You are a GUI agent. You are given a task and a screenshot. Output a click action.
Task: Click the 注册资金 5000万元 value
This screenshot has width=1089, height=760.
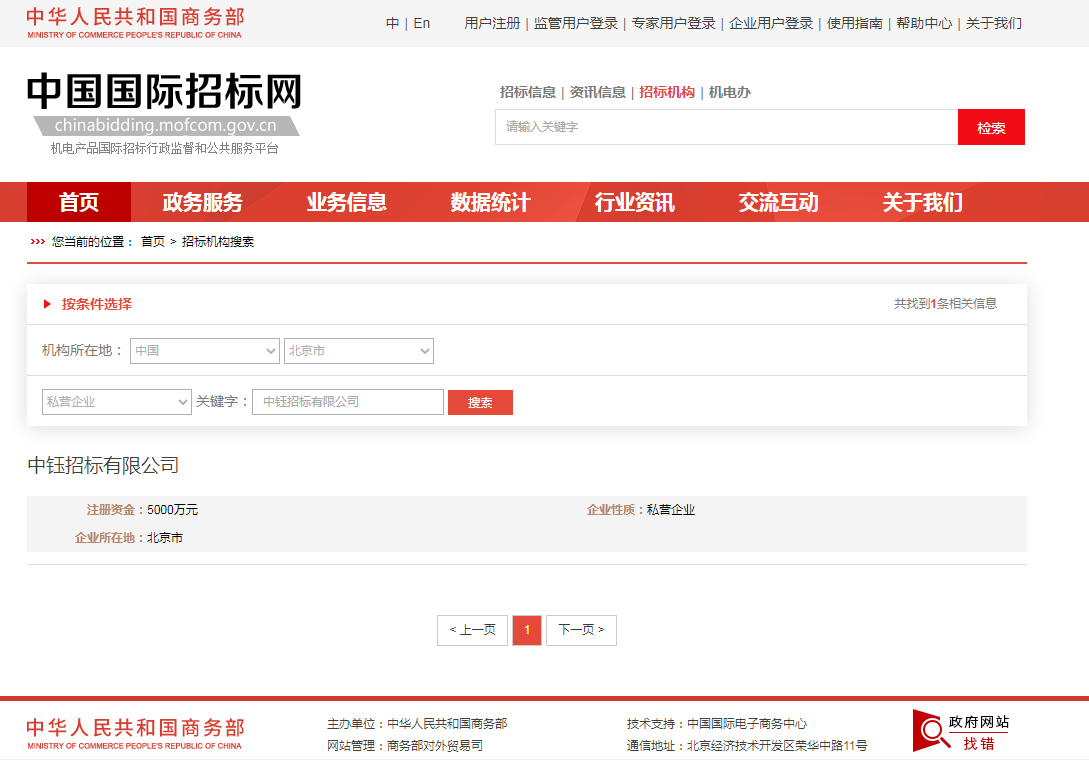point(172,510)
